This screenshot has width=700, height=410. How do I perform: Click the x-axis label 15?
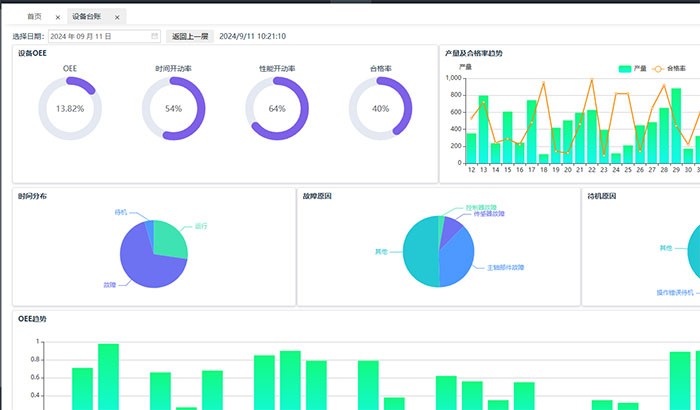508,170
